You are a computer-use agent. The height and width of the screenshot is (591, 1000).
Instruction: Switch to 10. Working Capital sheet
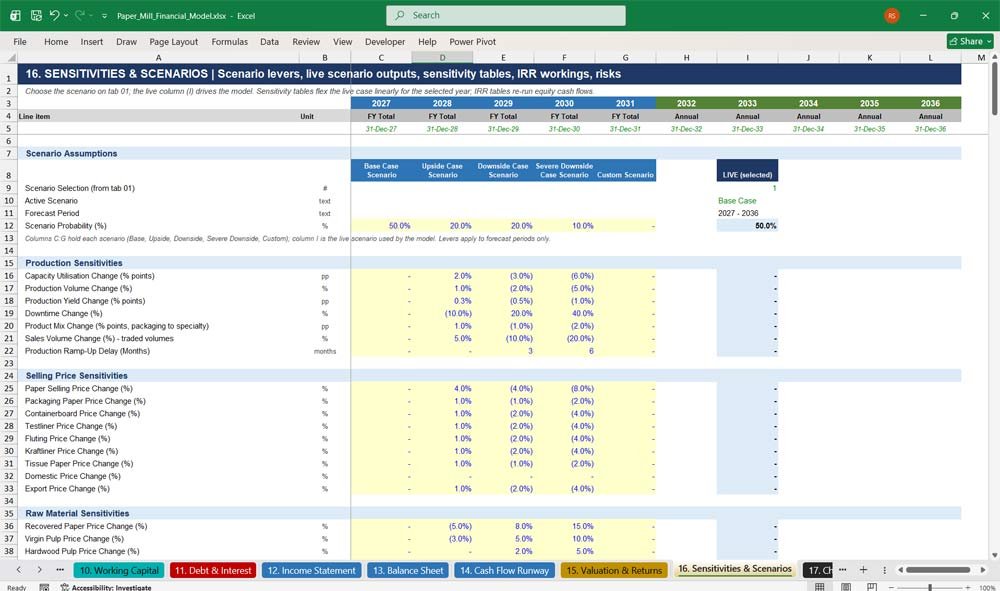(119, 570)
